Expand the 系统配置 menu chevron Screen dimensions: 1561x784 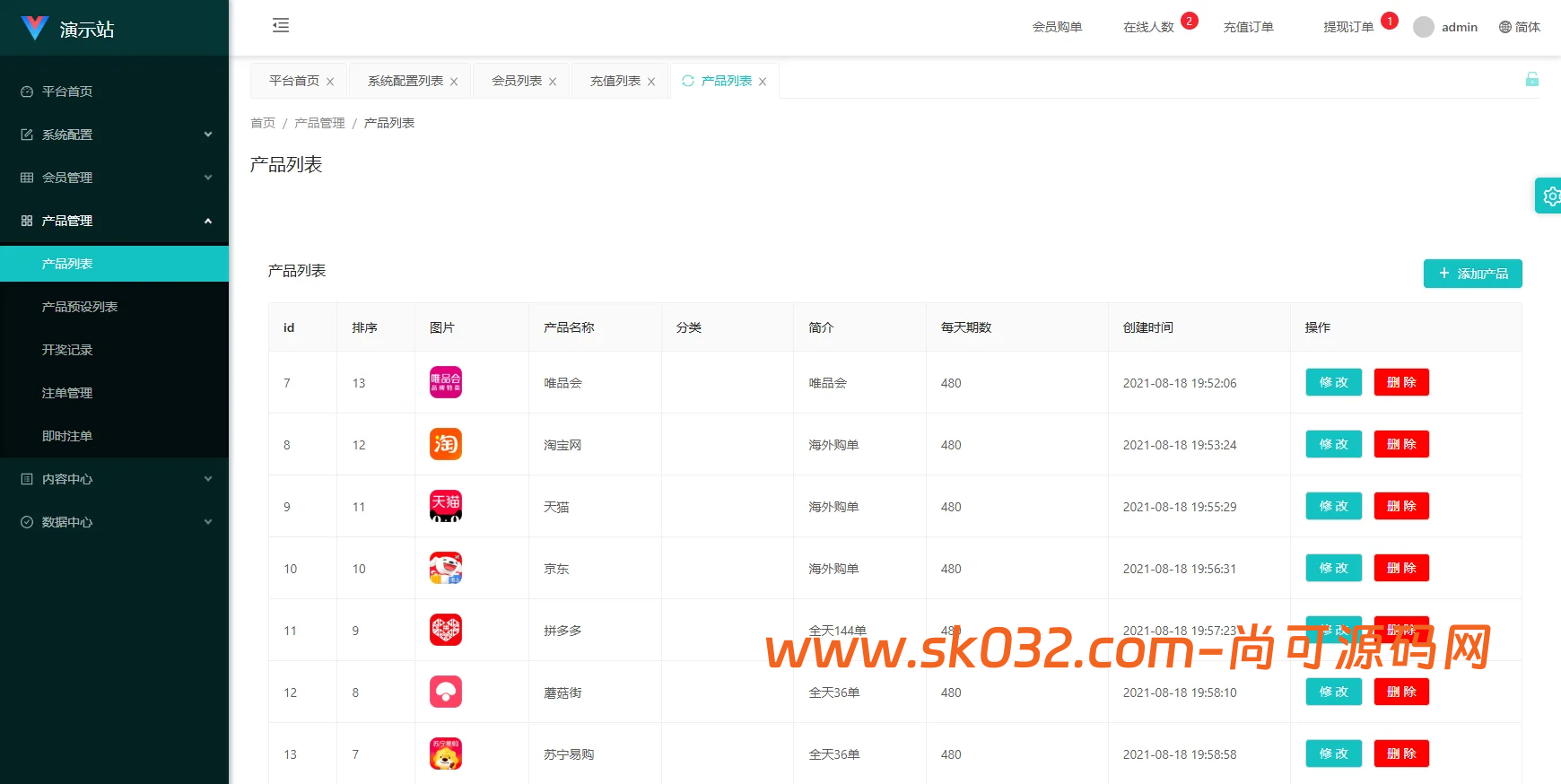[x=208, y=135]
